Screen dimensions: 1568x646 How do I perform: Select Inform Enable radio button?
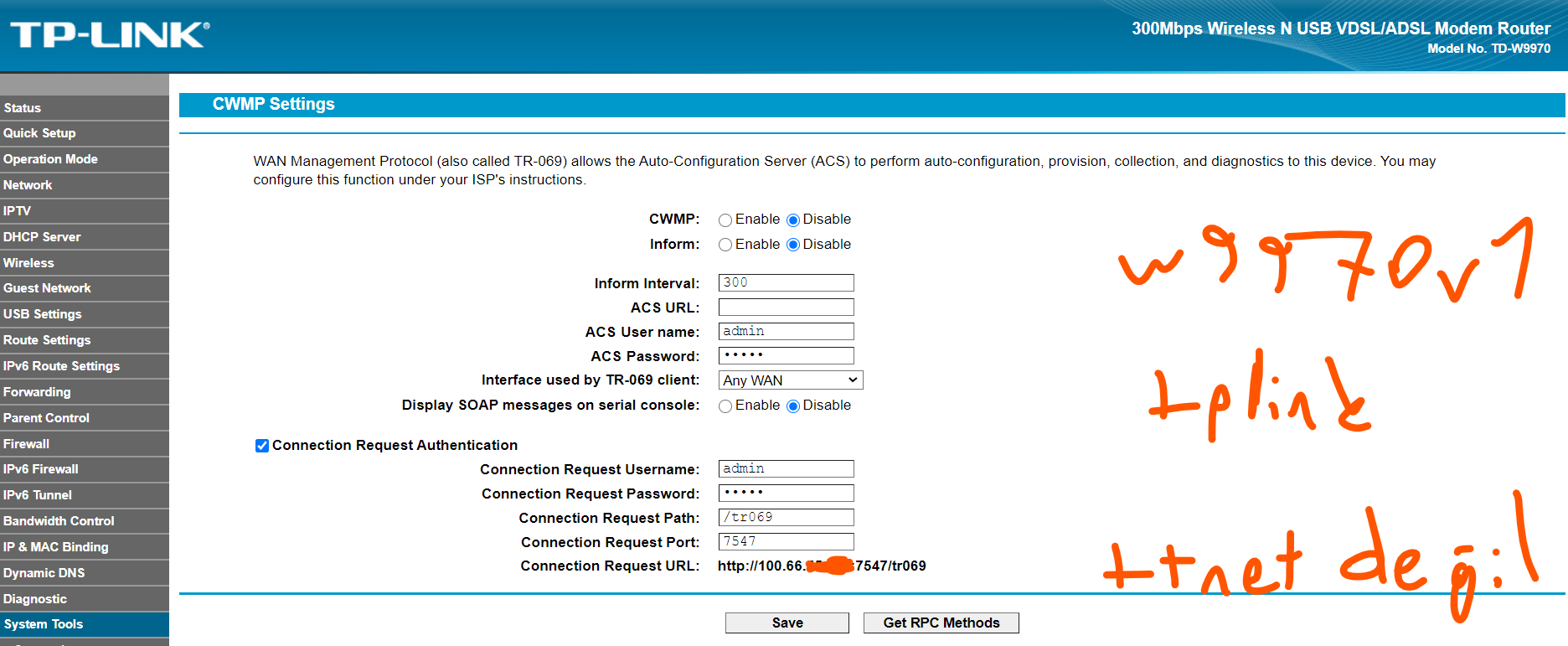[x=725, y=245]
